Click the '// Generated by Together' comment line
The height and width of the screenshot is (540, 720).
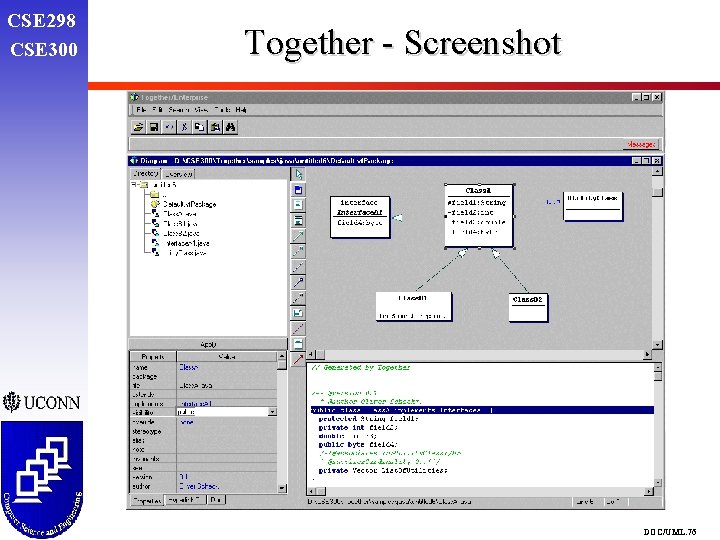click(360, 367)
